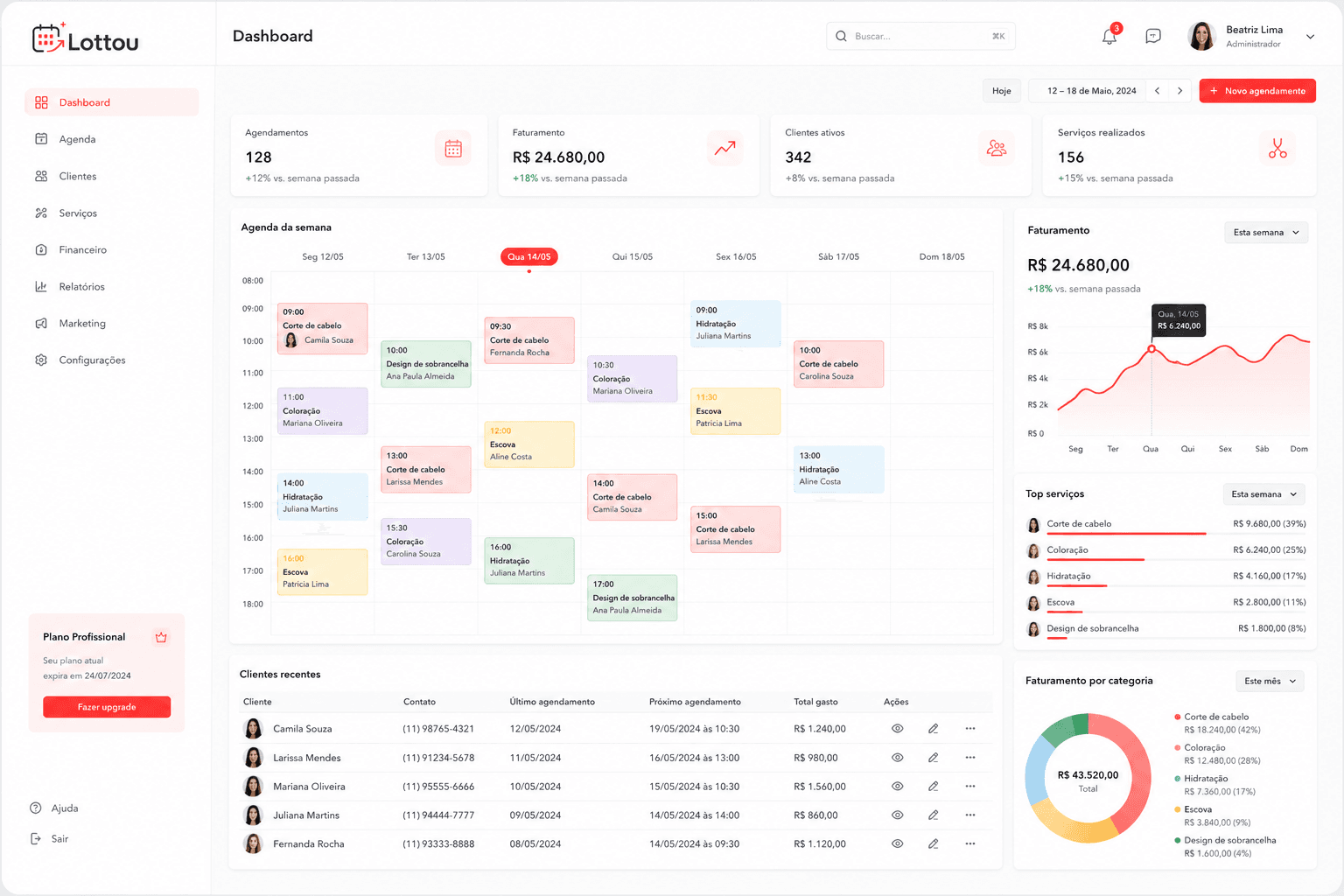Open Qui 17:00 Design de sobrancelha appointment
This screenshot has width=1344, height=896.
coord(633,598)
